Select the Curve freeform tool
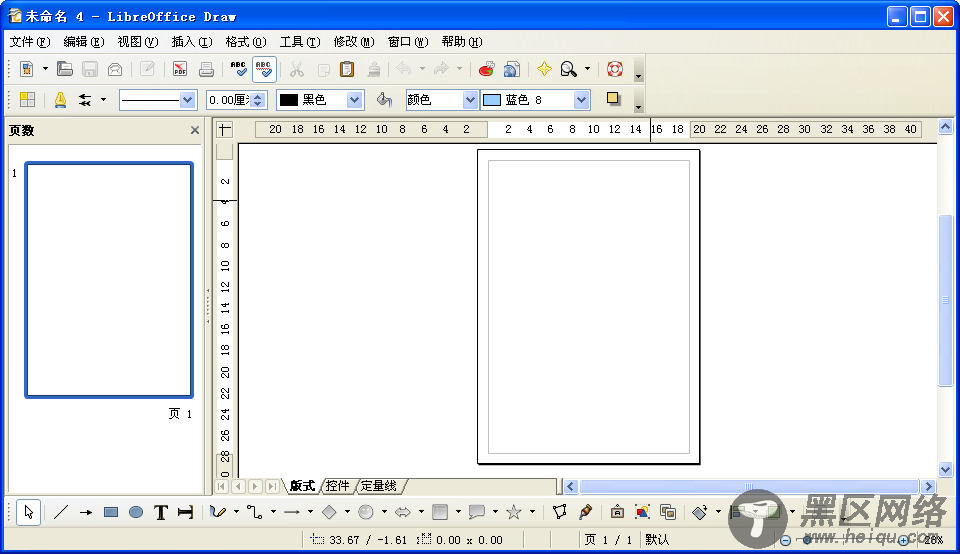The height and width of the screenshot is (554, 960). point(218,512)
